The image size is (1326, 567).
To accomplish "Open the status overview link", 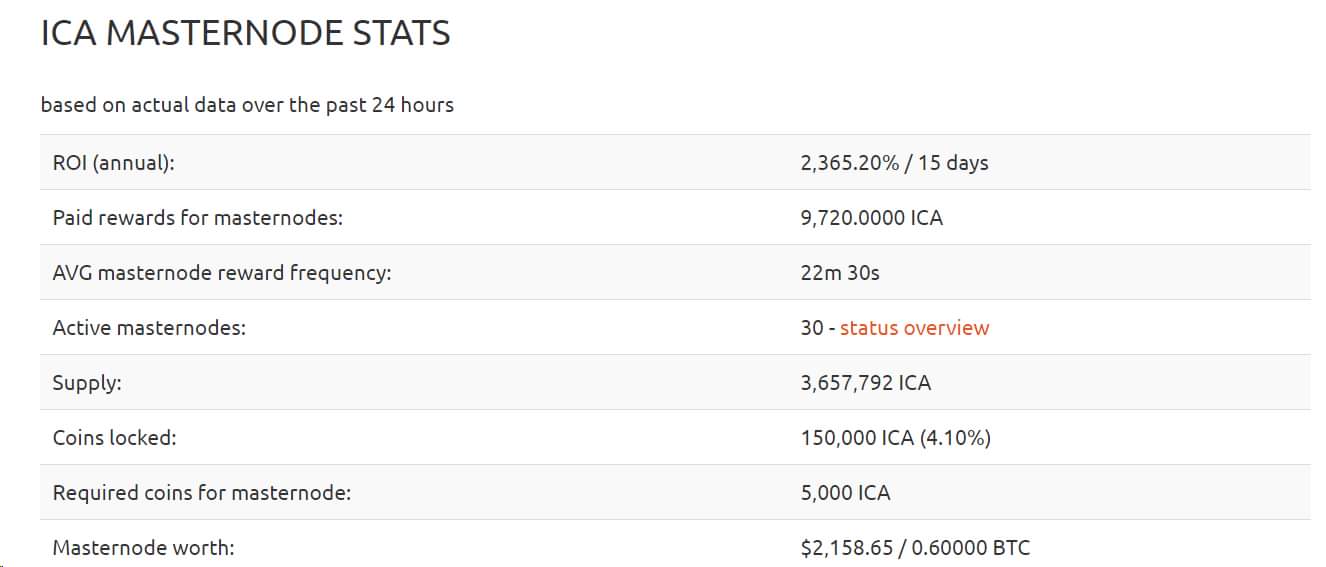I will pos(914,328).
